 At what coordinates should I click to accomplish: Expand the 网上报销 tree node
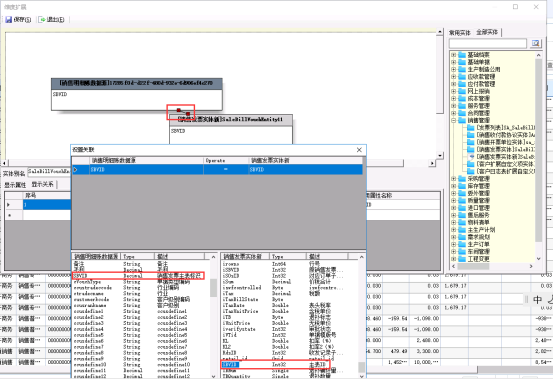tap(454, 91)
